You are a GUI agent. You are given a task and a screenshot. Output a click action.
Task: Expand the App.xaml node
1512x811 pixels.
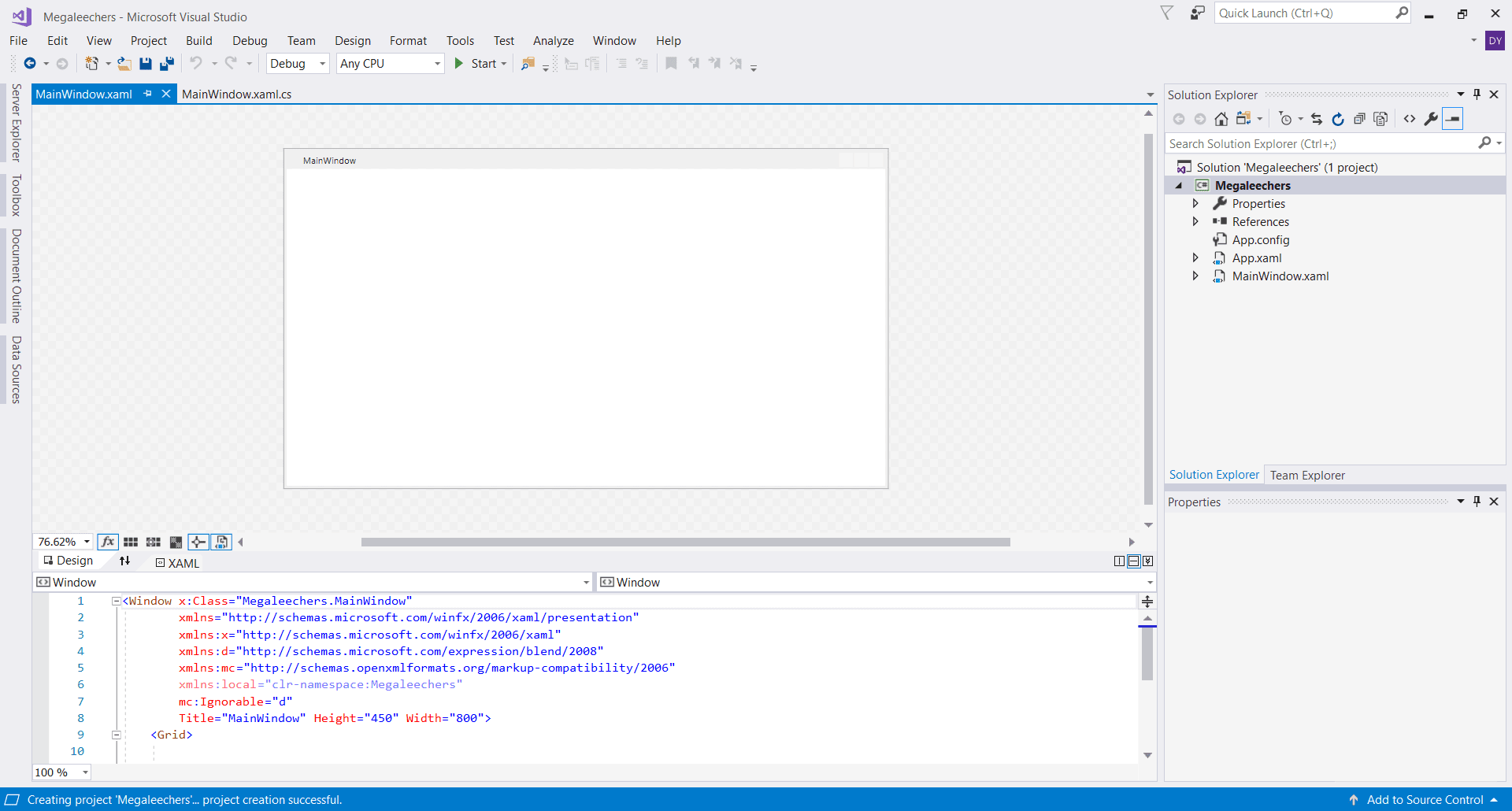coord(1195,257)
